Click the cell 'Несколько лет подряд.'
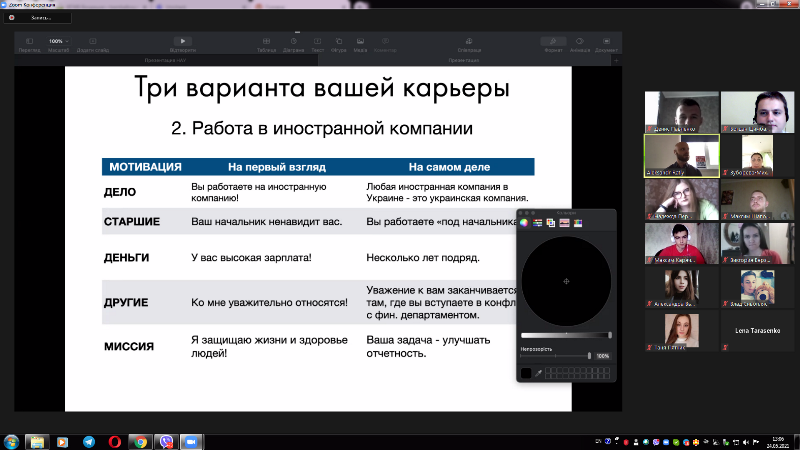Screen dimensions: 800x450 coord(423,258)
